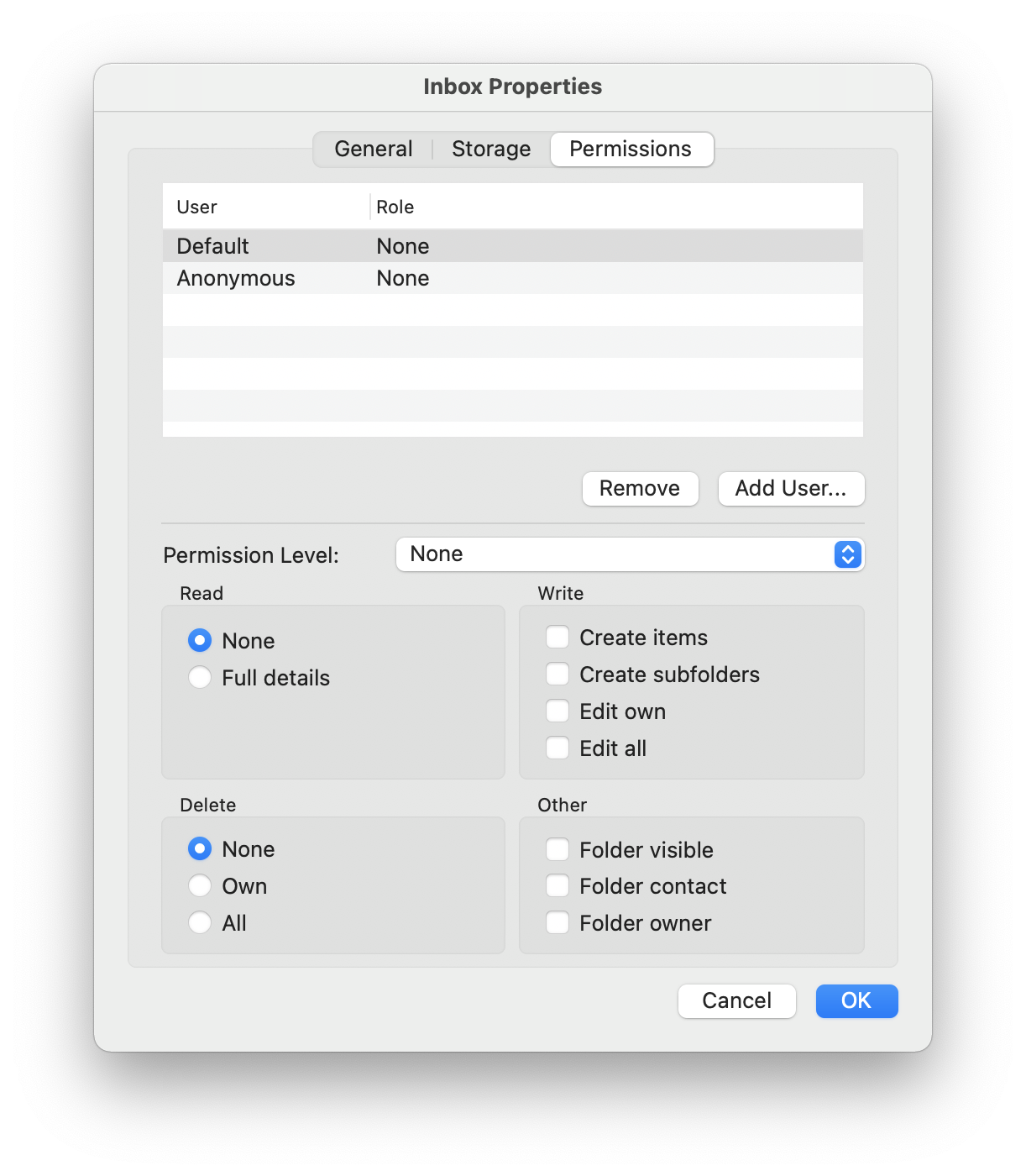Enable Folder visible option

[557, 849]
